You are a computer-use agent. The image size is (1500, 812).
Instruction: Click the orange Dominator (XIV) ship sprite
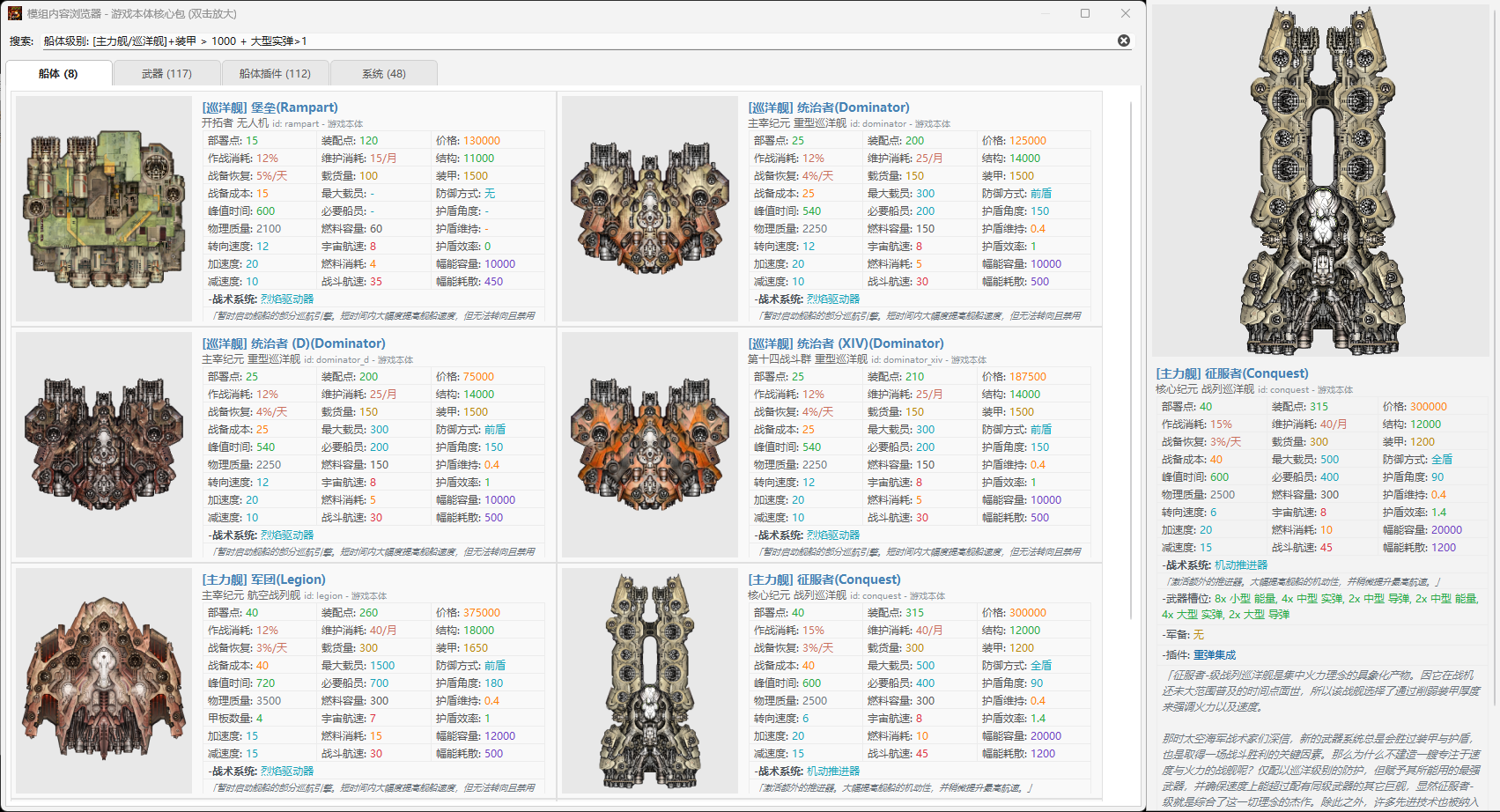650,445
